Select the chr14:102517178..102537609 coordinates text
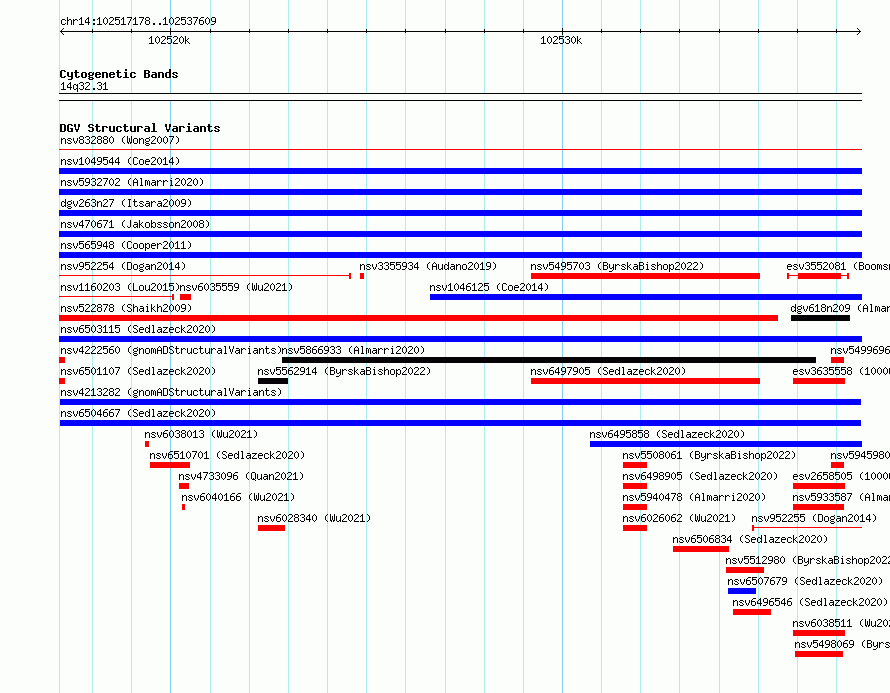 click(x=138, y=21)
